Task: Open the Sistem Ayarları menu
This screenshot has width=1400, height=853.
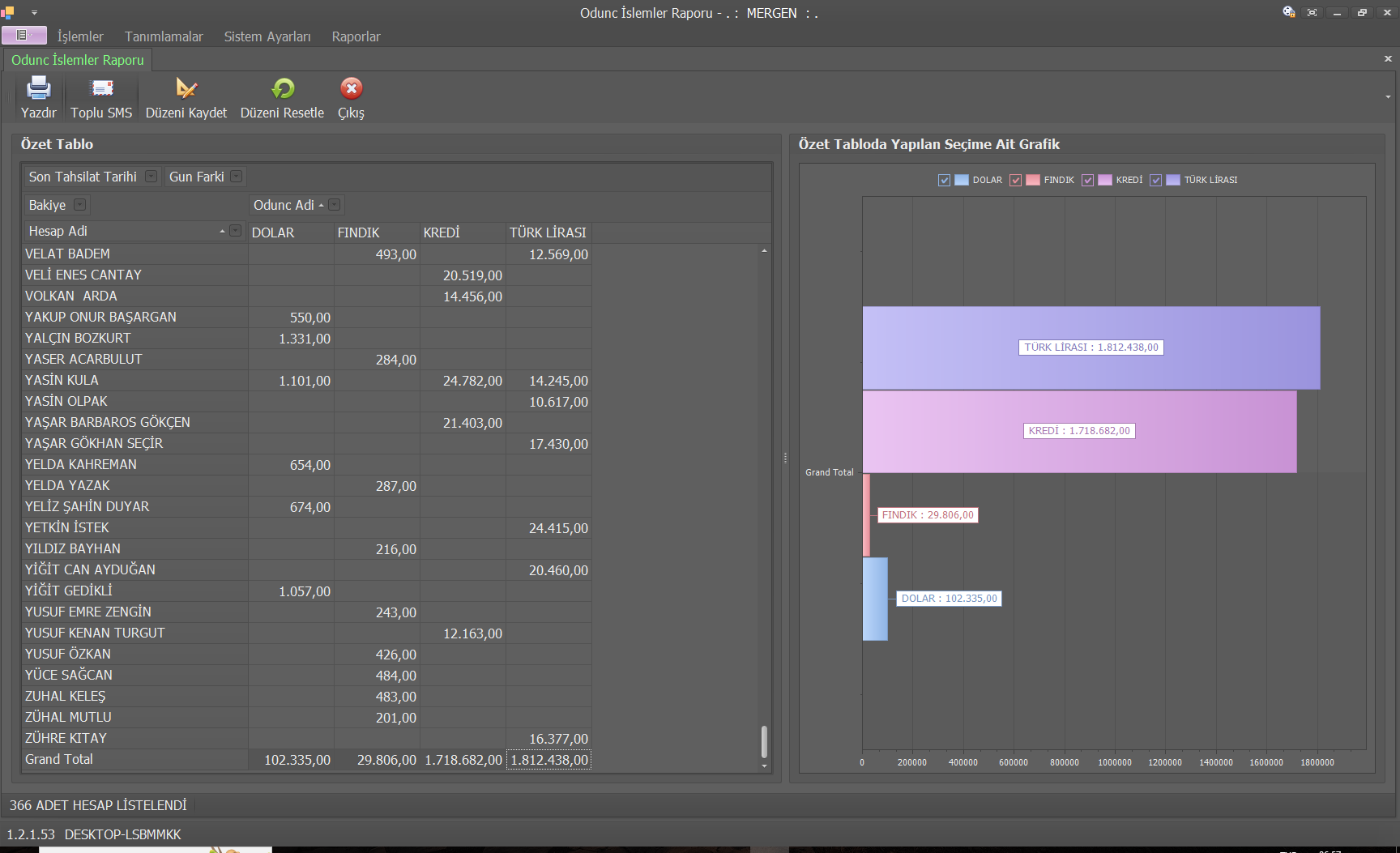Action: (x=267, y=36)
